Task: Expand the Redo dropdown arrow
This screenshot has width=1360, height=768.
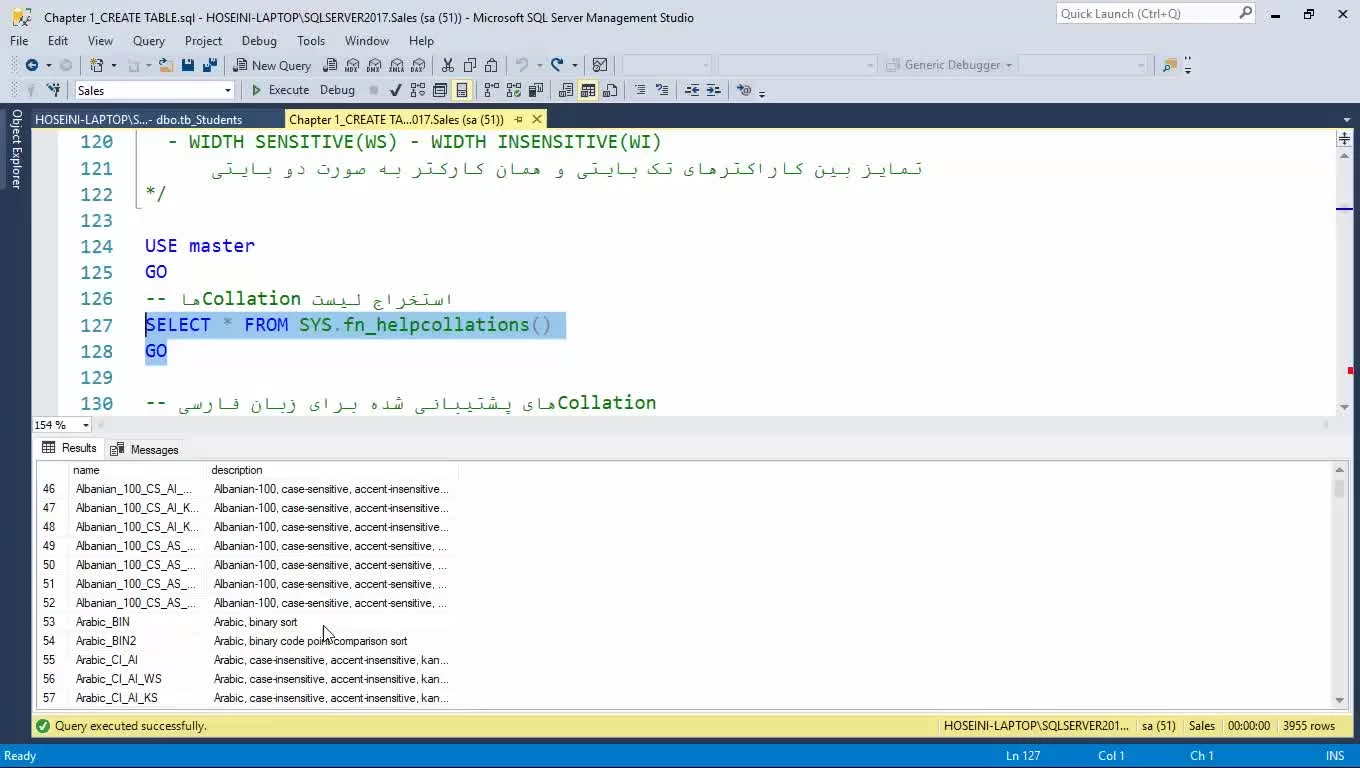Action: tap(574, 65)
